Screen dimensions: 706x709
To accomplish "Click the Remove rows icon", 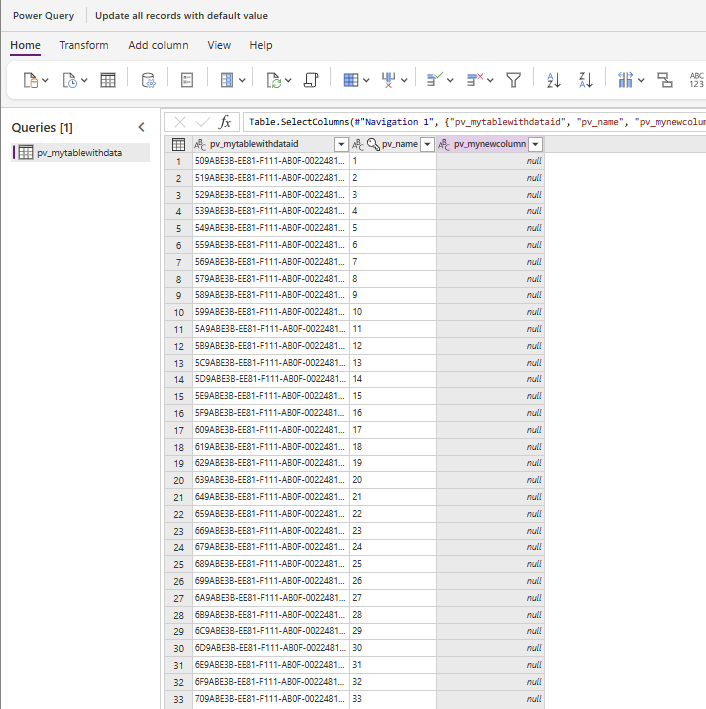I will tap(475, 80).
